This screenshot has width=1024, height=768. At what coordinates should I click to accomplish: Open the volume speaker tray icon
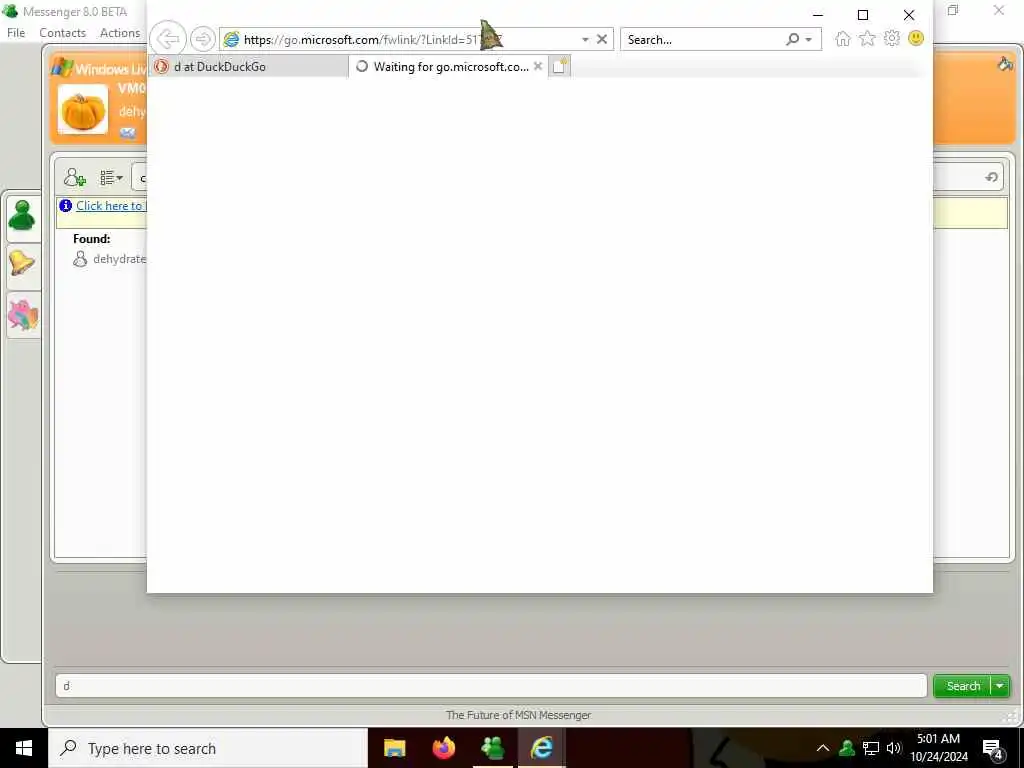coord(893,748)
